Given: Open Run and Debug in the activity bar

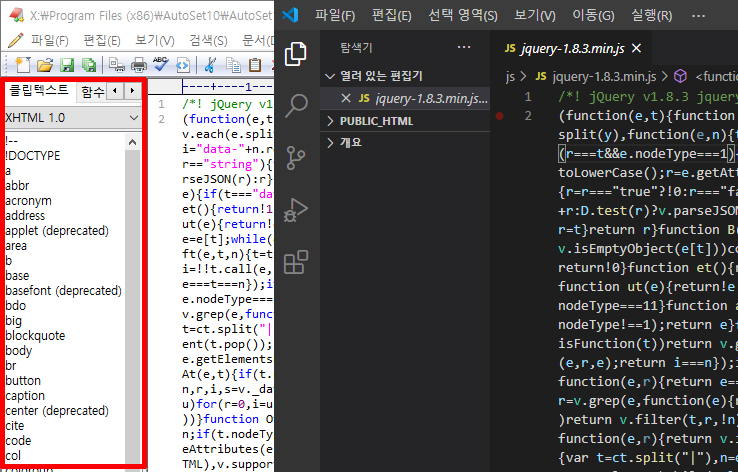Looking at the screenshot, I should tap(296, 210).
